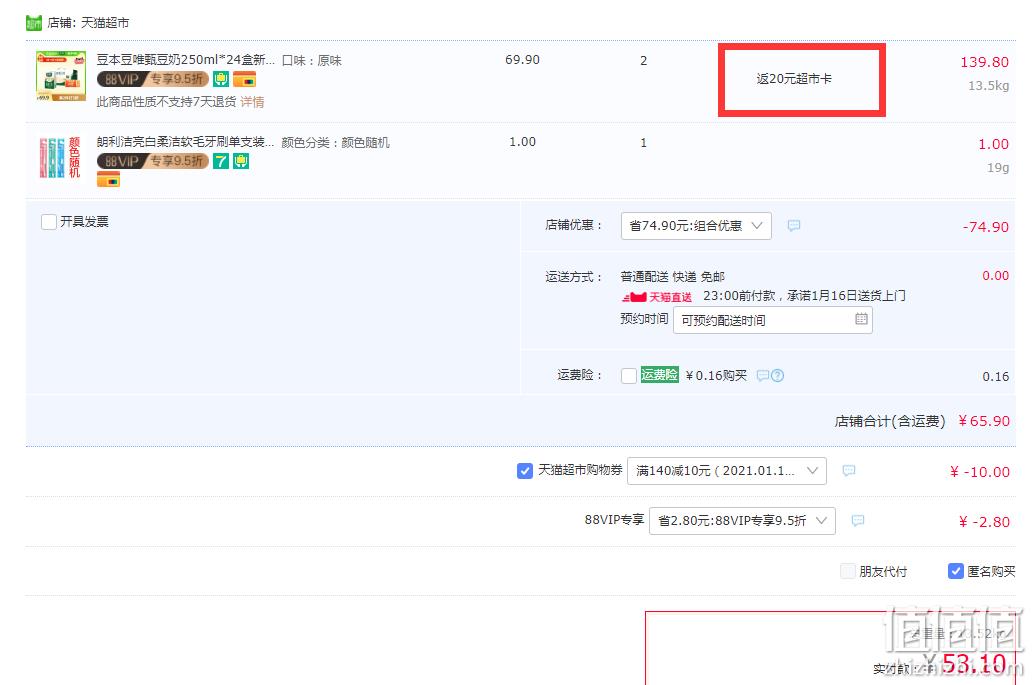Click the green 运费险 badge

[659, 375]
